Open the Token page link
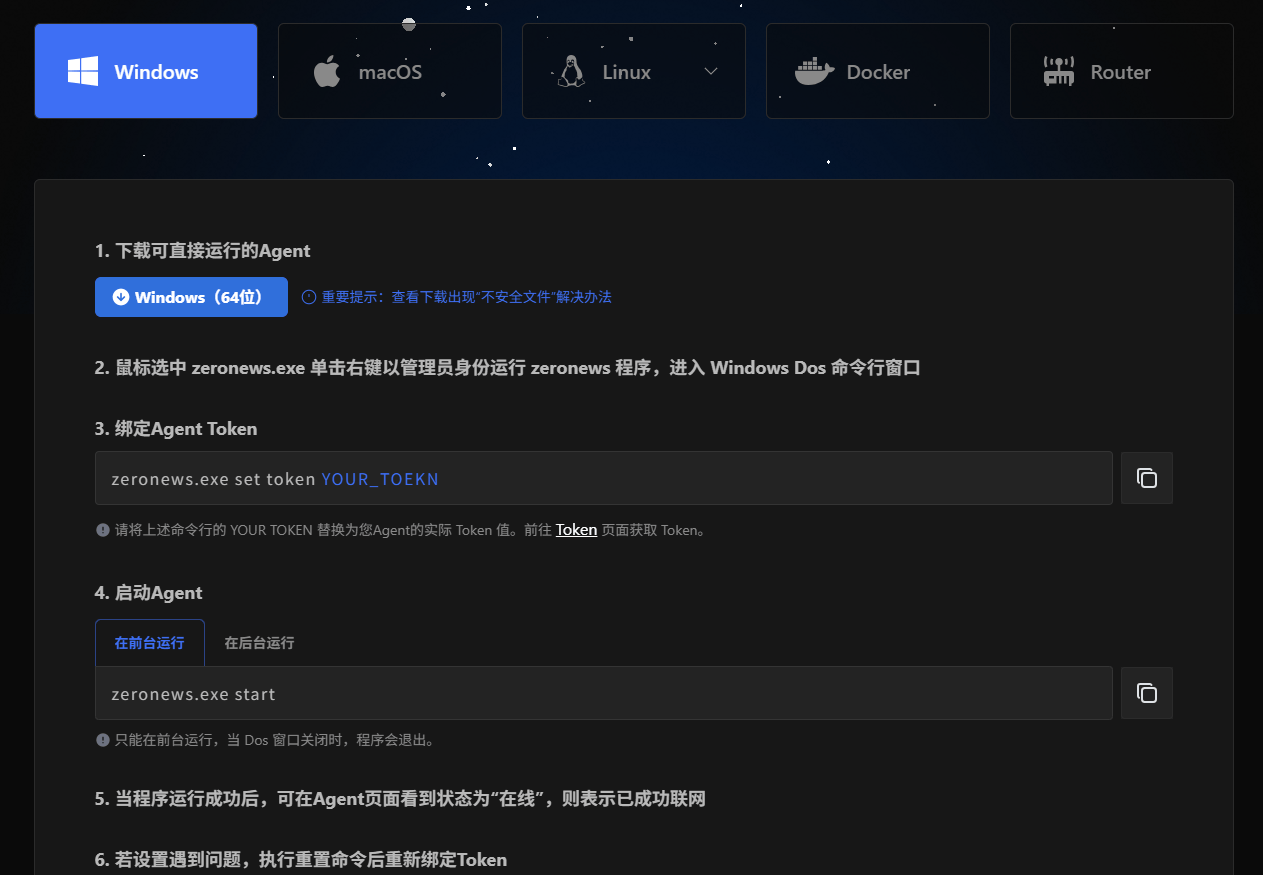This screenshot has width=1263, height=875. point(576,529)
